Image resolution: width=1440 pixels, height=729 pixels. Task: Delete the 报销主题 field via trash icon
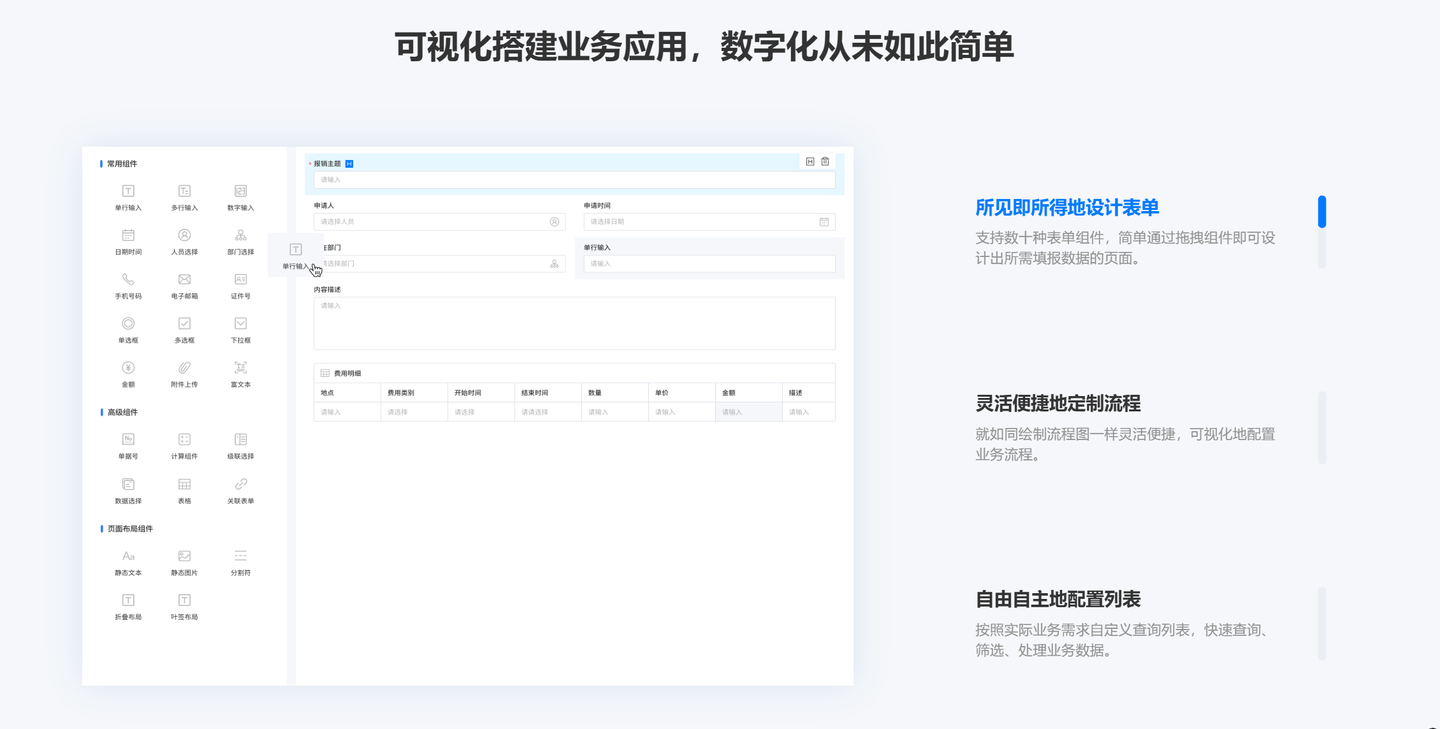[x=825, y=161]
